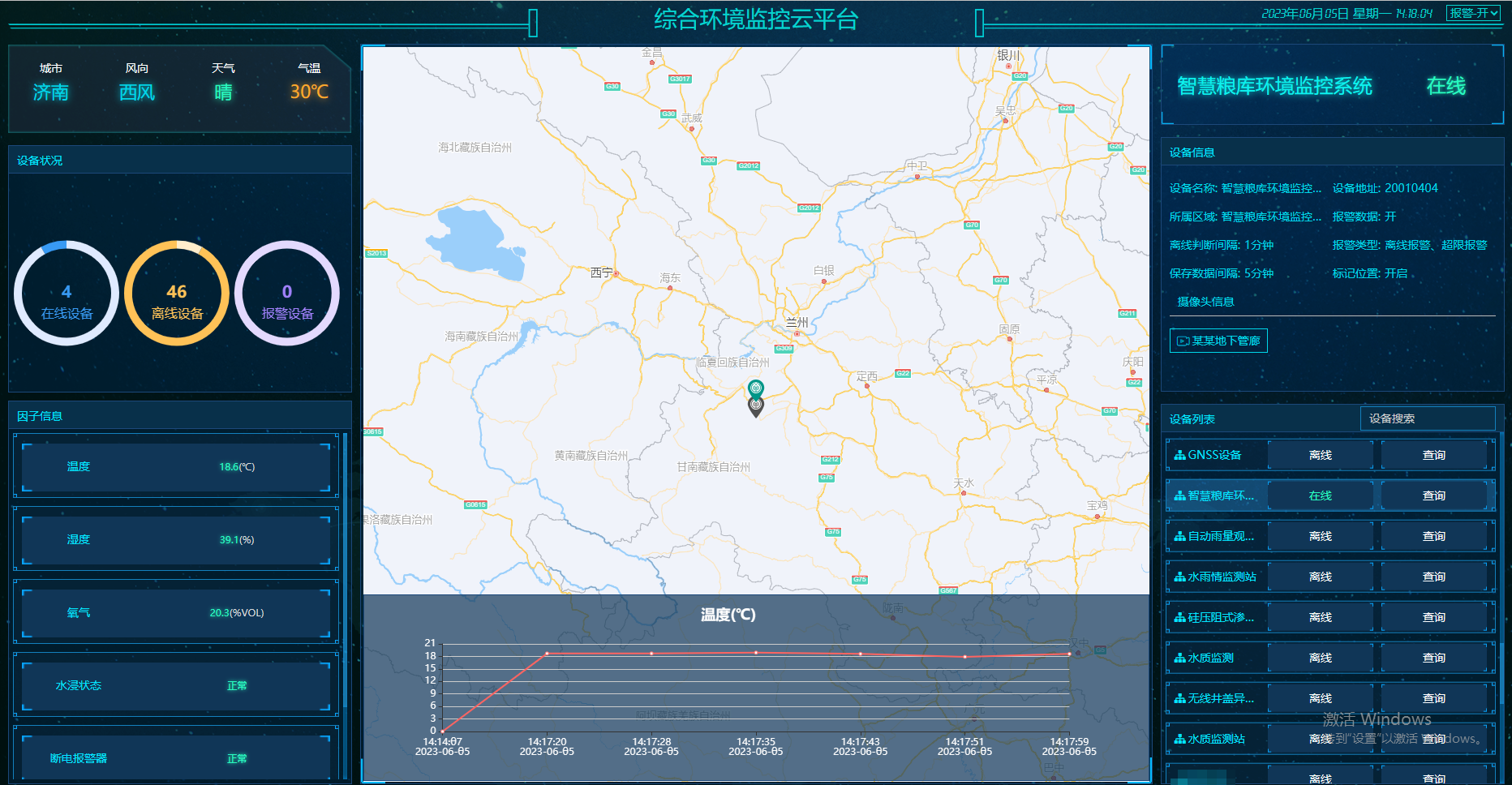Click the G0615 highway badge on map
The width and height of the screenshot is (1512, 785).
coord(475,504)
